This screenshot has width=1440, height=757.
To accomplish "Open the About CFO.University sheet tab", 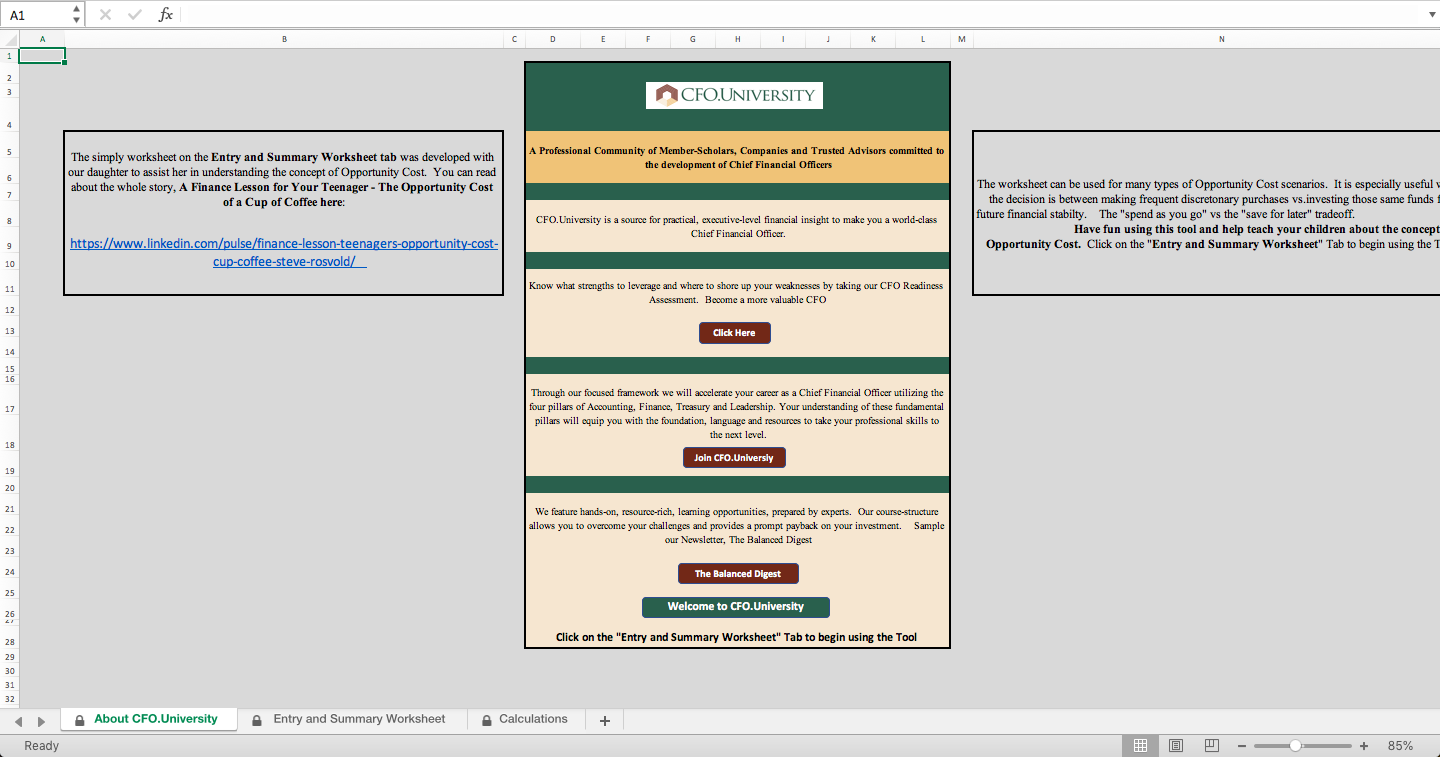I will coord(148,719).
